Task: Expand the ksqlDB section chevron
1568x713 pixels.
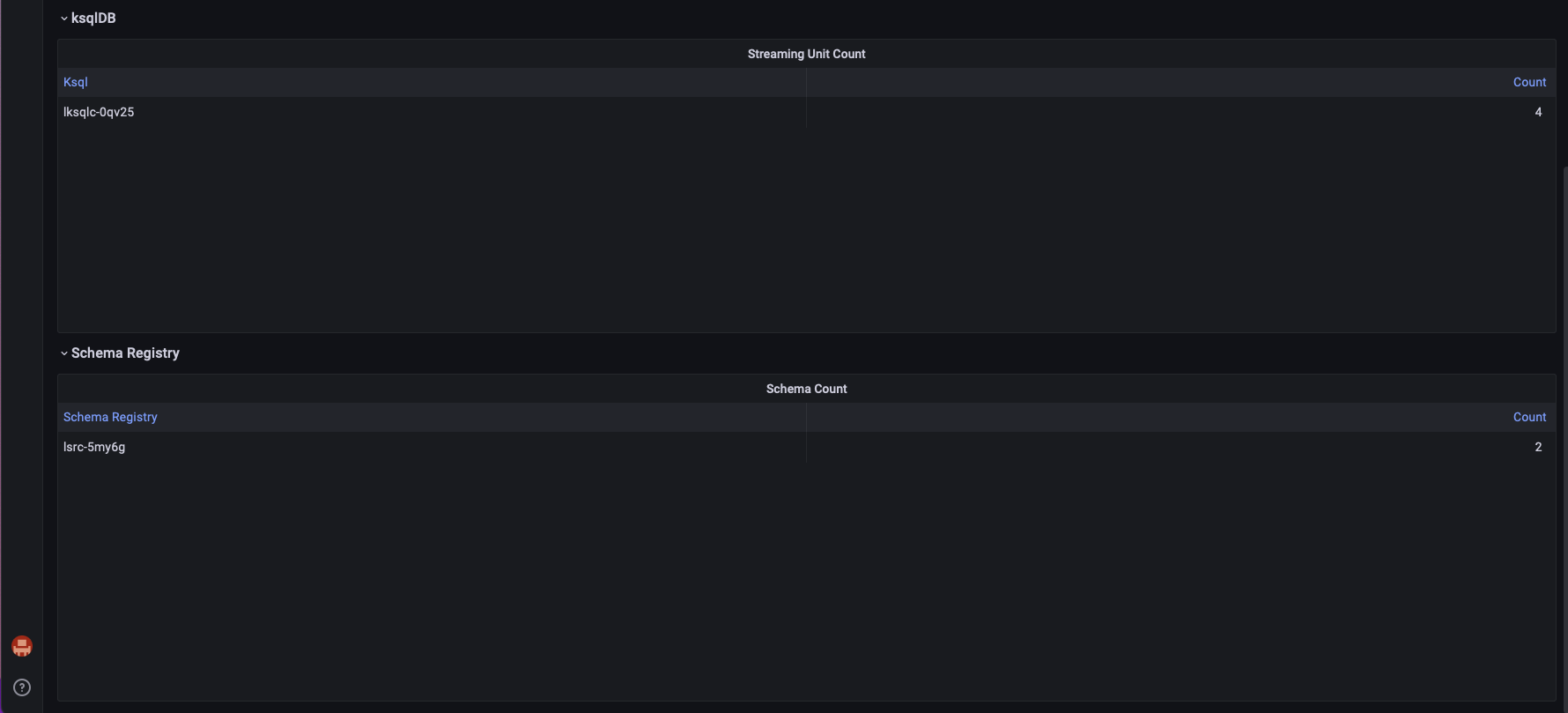Action: (x=63, y=17)
